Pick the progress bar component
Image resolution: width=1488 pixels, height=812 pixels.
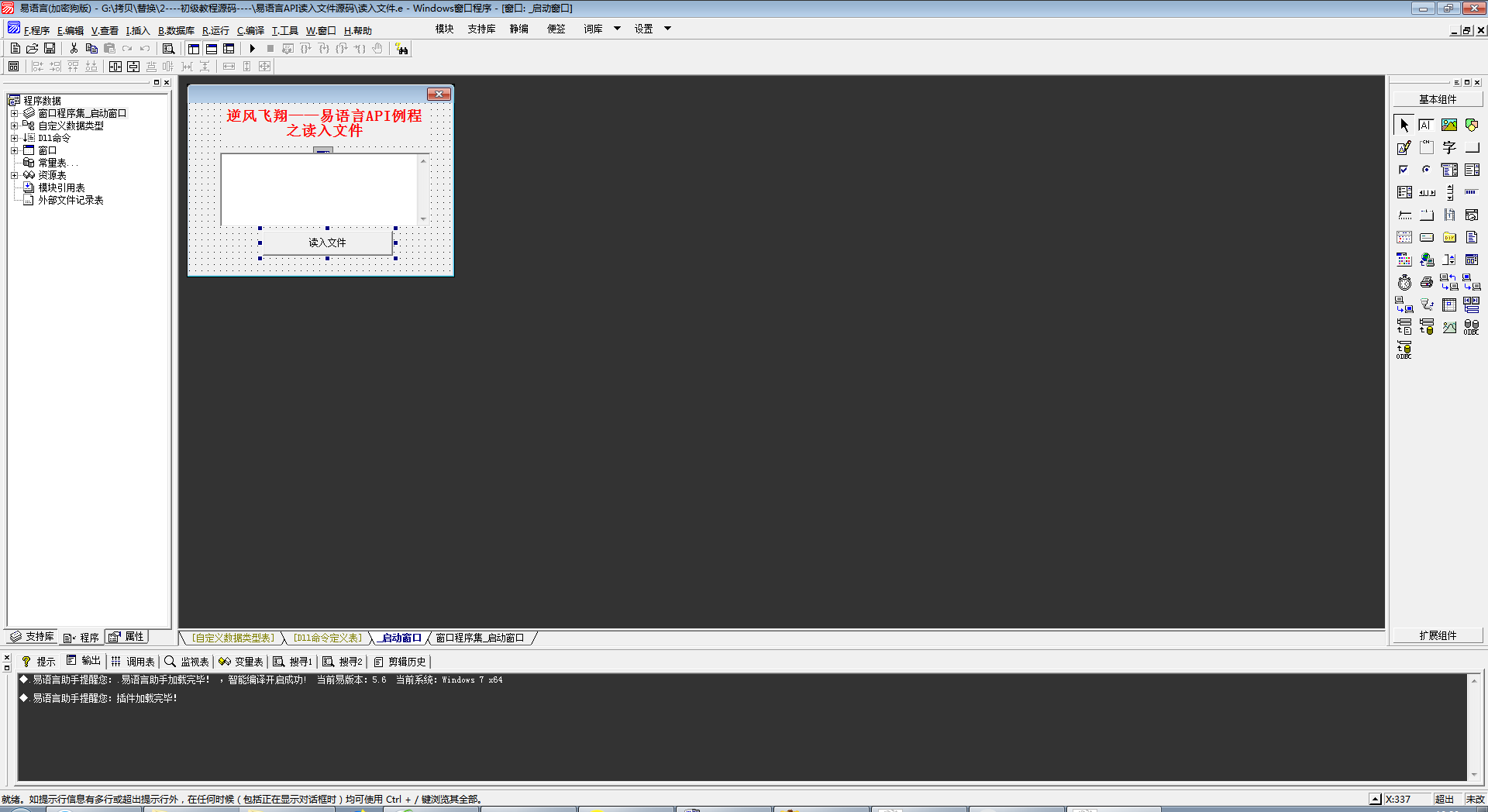click(x=1472, y=192)
